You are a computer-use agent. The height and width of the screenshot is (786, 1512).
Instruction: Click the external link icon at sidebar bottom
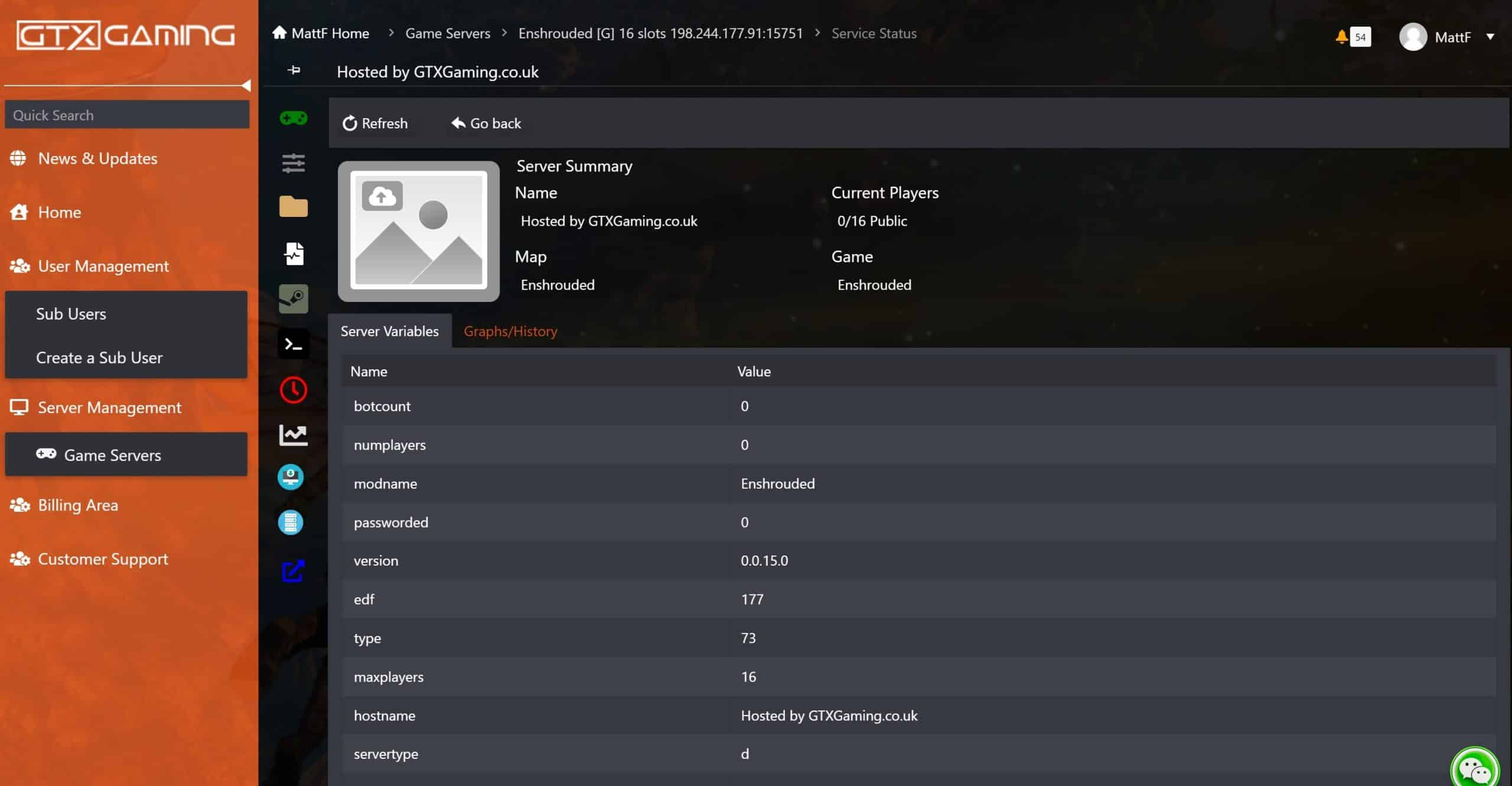click(293, 571)
